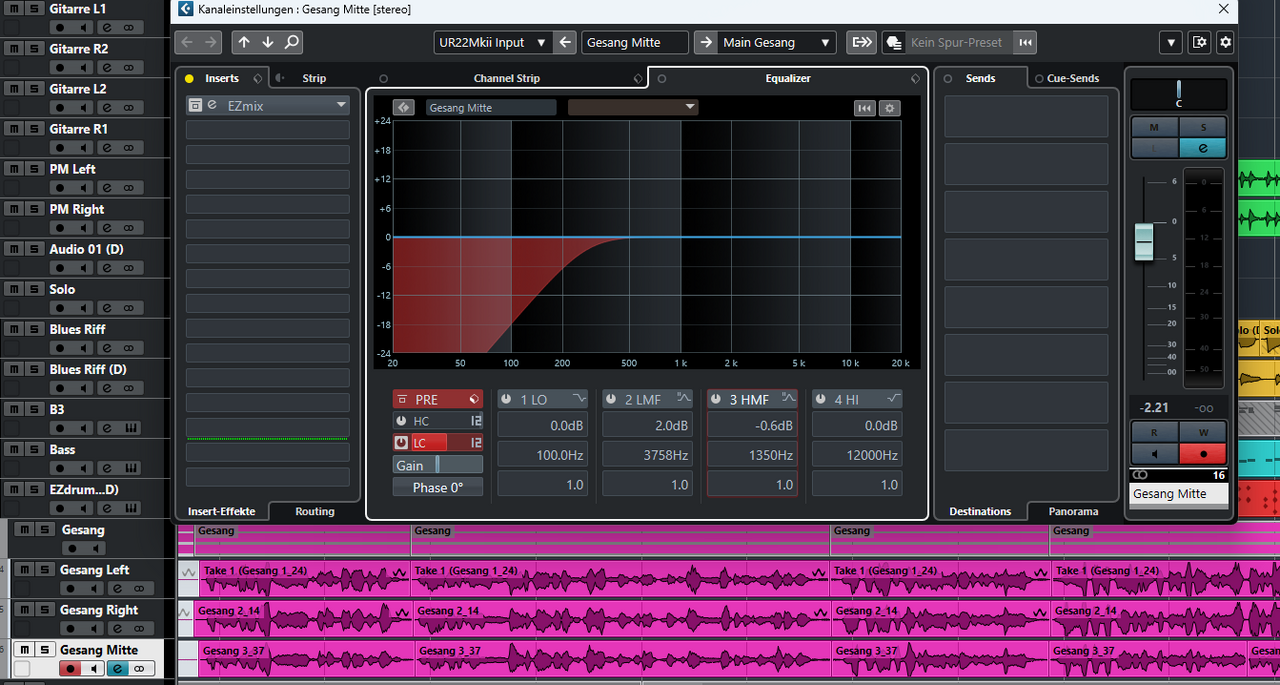Select Cue-Sends tab

coord(1072,78)
